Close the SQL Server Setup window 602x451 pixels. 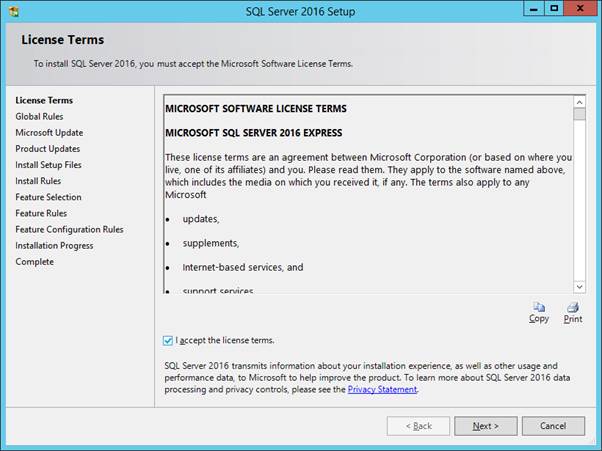pos(580,8)
